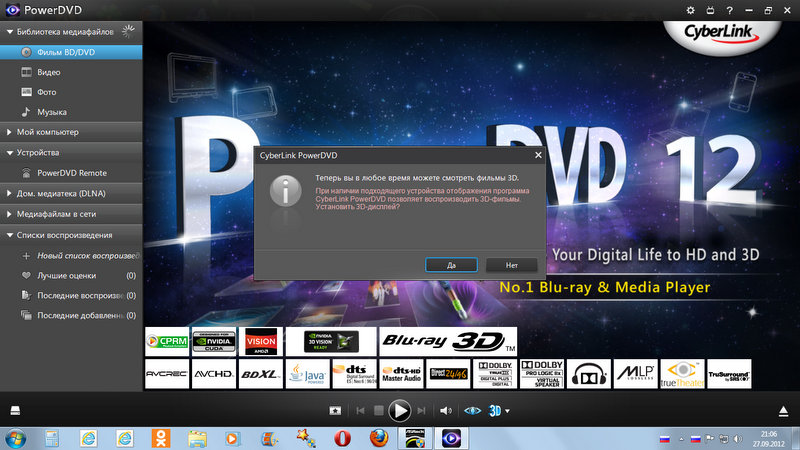Screen dimensions: 800x450
Task: Click the CyberLink logo
Action: (720, 34)
